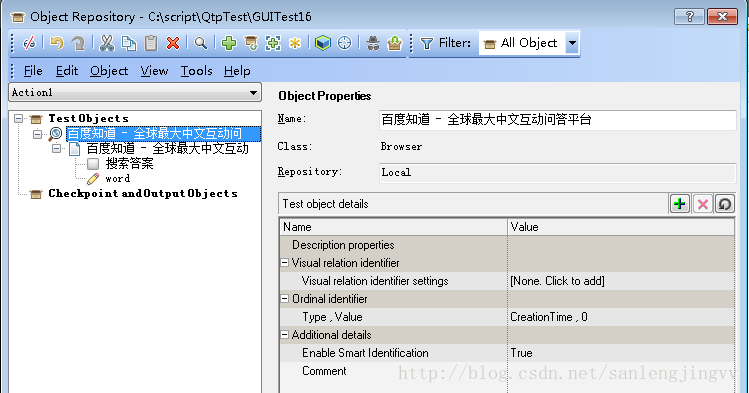The image size is (749, 393).
Task: Open the File menu
Action: [x=33, y=71]
